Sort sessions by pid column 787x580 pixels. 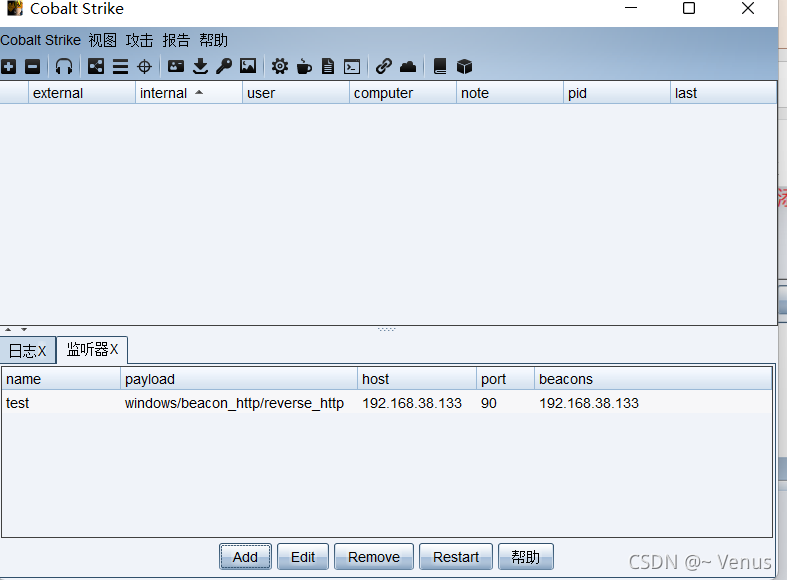point(616,93)
